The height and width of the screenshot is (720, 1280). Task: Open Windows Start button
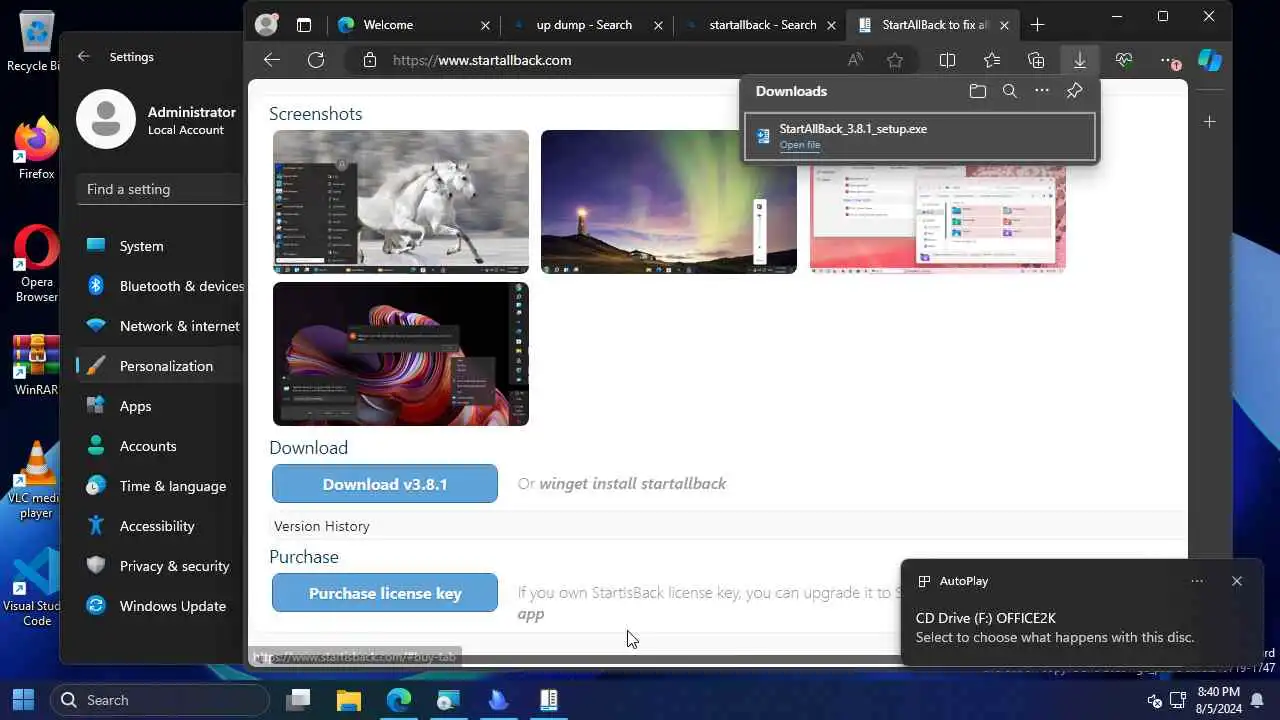click(x=23, y=700)
